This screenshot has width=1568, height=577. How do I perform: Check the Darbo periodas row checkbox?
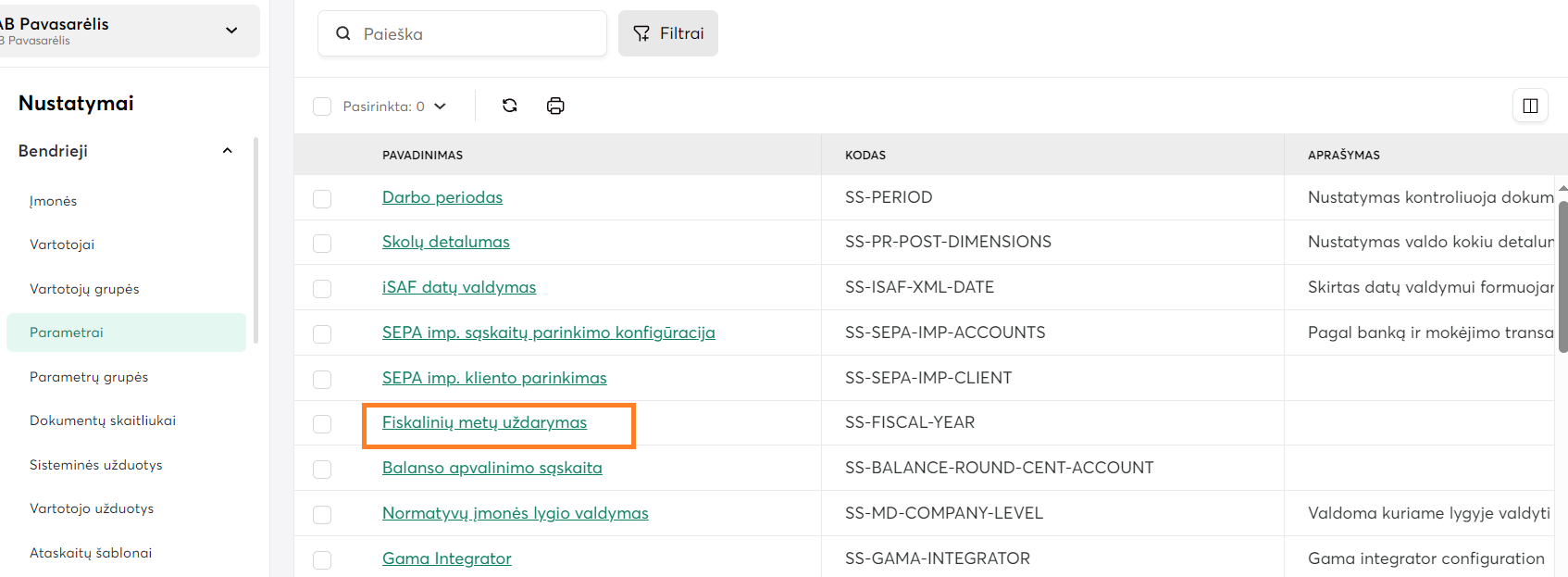coord(322,198)
